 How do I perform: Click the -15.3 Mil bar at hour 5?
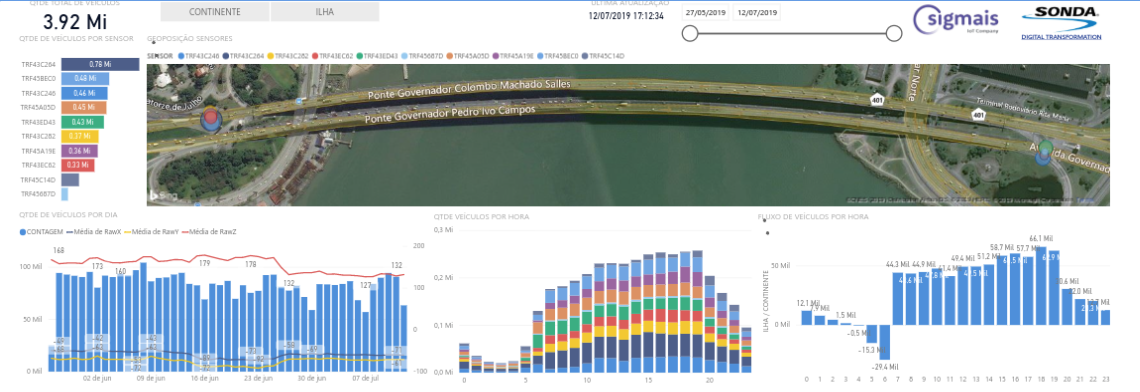click(x=871, y=334)
